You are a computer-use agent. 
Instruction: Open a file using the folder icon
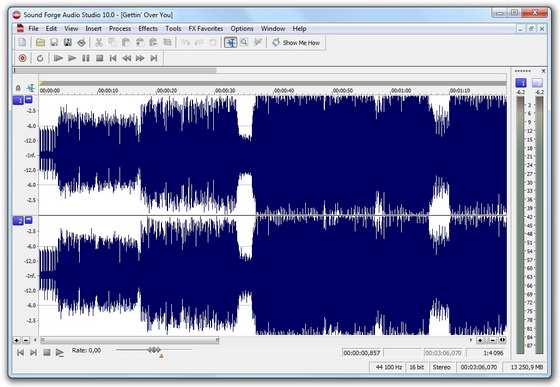coord(40,42)
